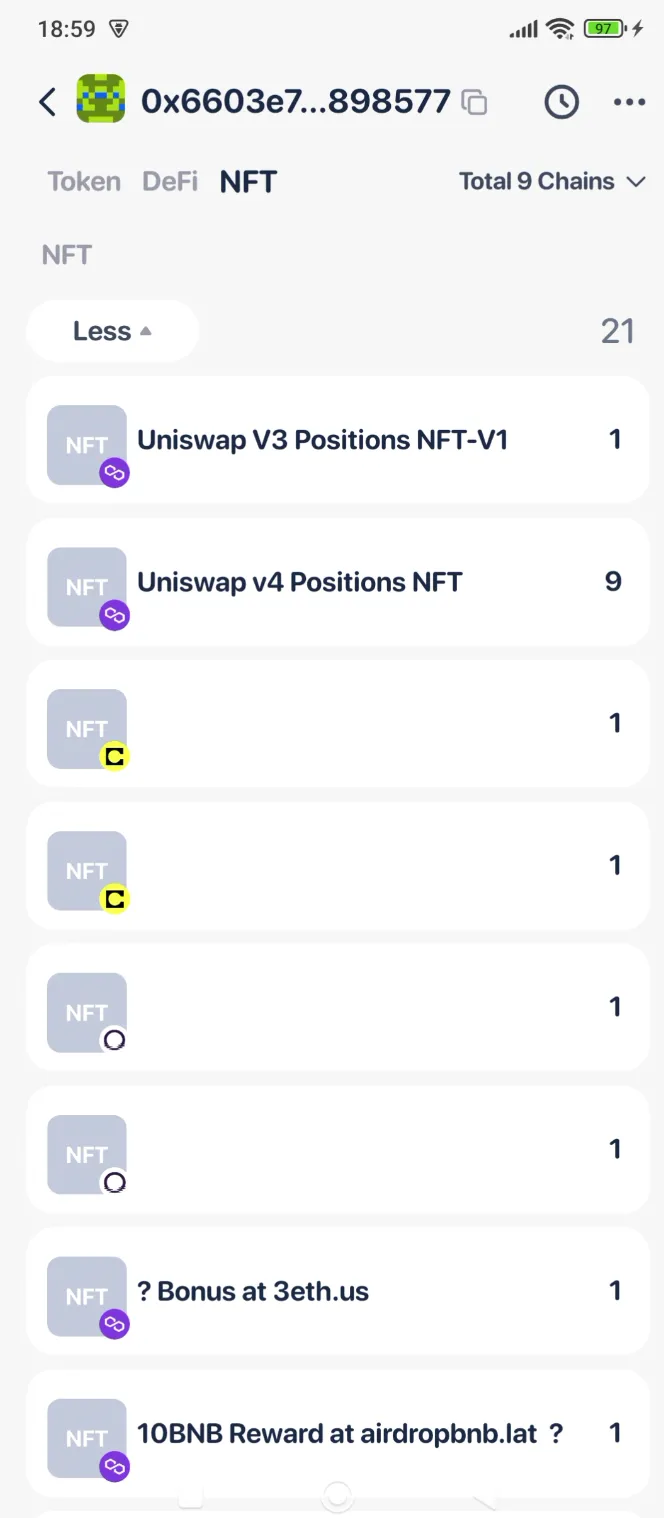Switch to the Token tab
Image resolution: width=664 pixels, height=1518 pixels.
[x=83, y=181]
